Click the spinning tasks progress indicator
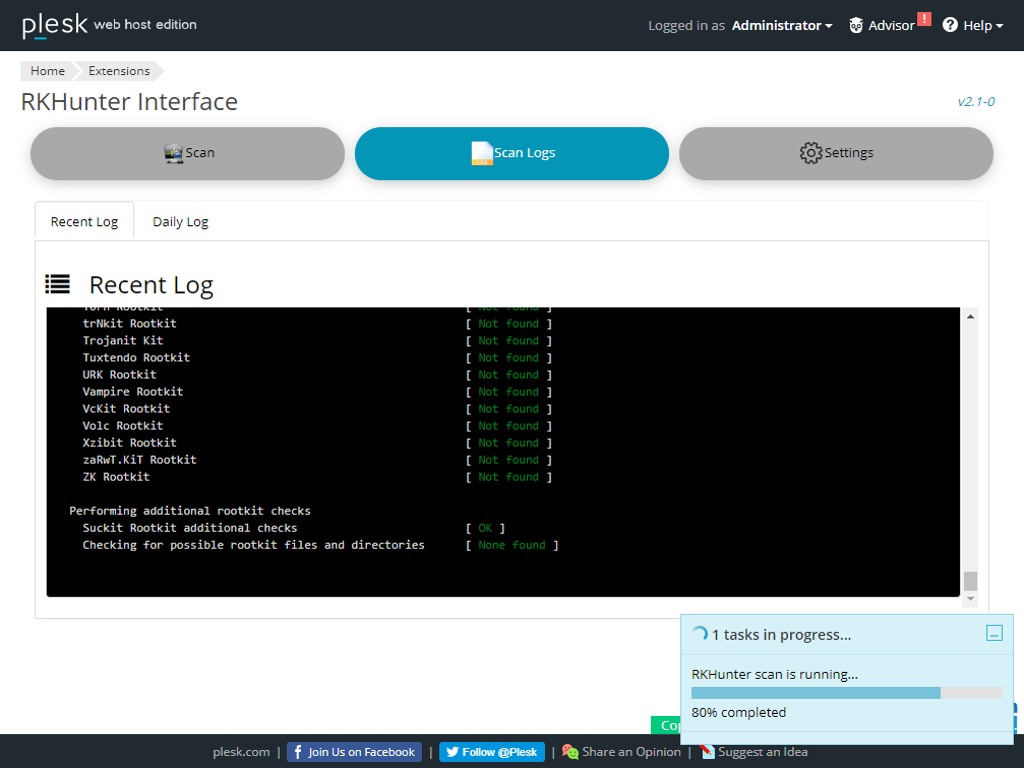Screen dimensions: 1024x768 pos(699,633)
